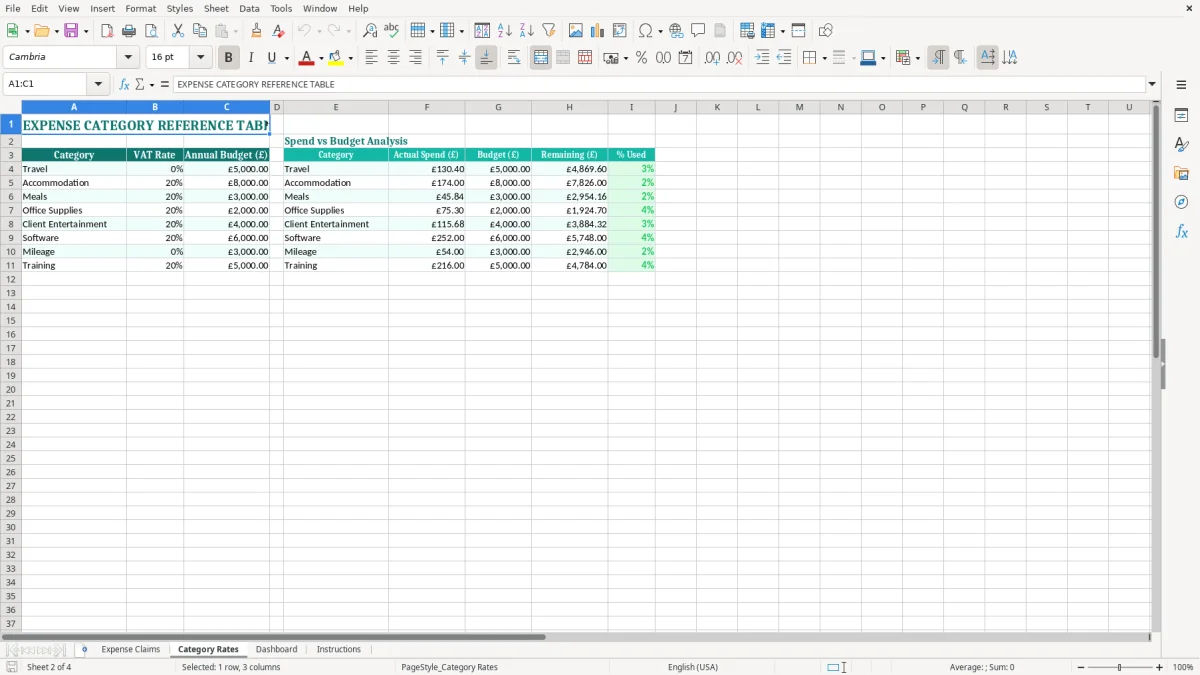Toggle Align Bottom button
The width and height of the screenshot is (1200, 675).
coord(486,58)
